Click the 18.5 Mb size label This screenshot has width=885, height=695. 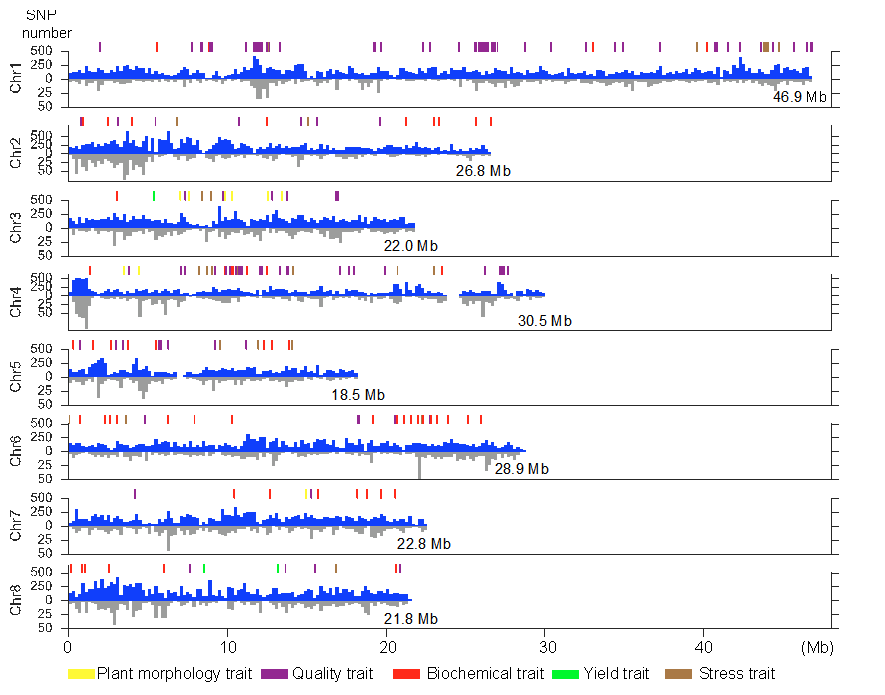point(358,395)
